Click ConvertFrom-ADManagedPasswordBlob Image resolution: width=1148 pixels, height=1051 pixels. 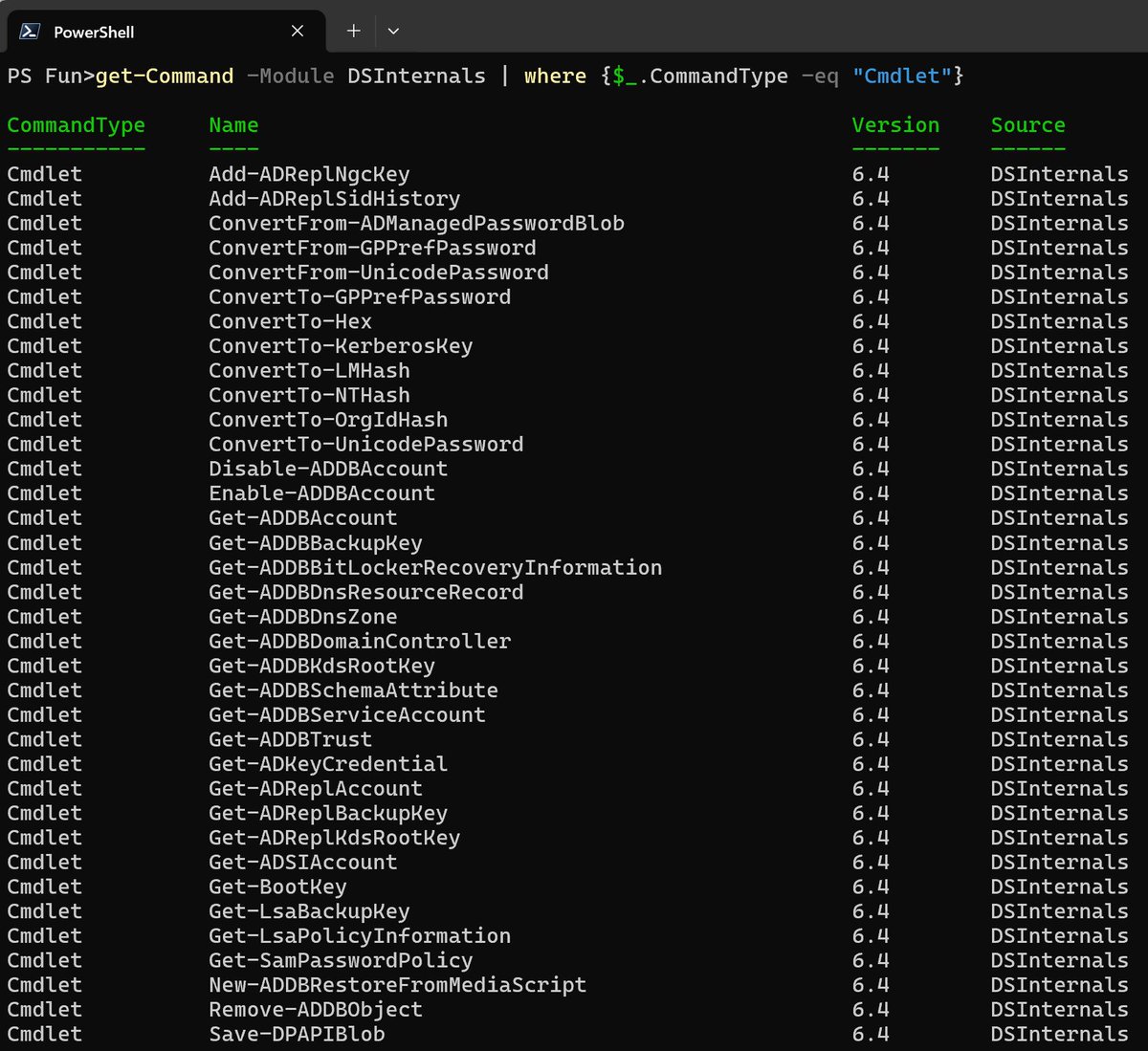(416, 223)
